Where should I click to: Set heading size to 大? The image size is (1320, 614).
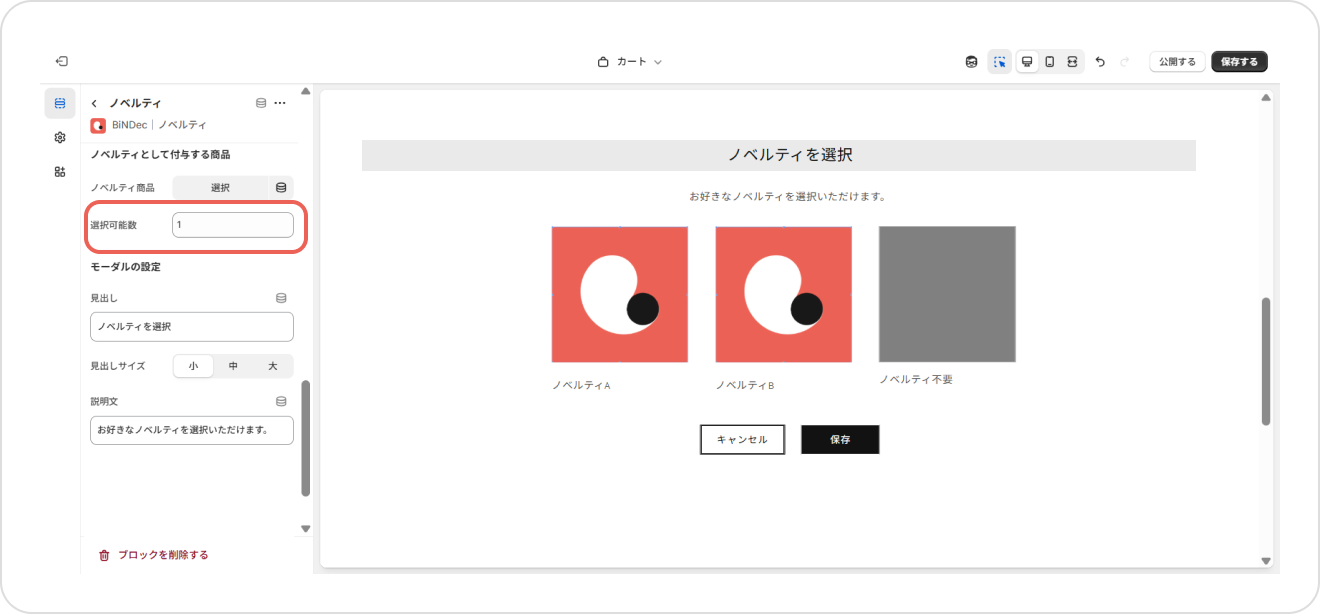[272, 366]
